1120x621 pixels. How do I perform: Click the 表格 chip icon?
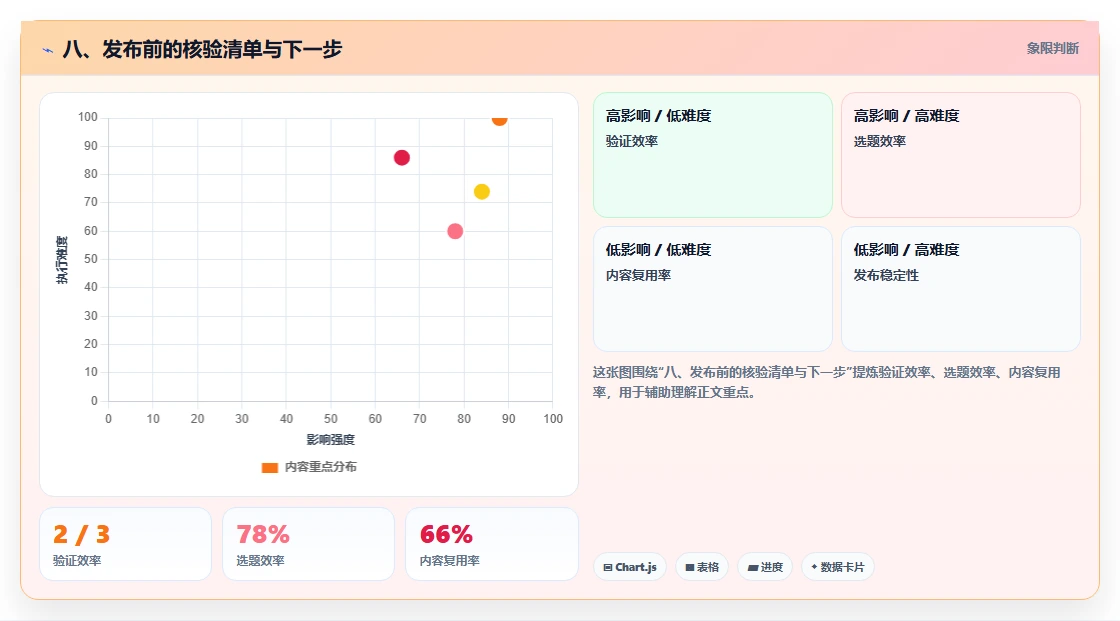coord(690,567)
